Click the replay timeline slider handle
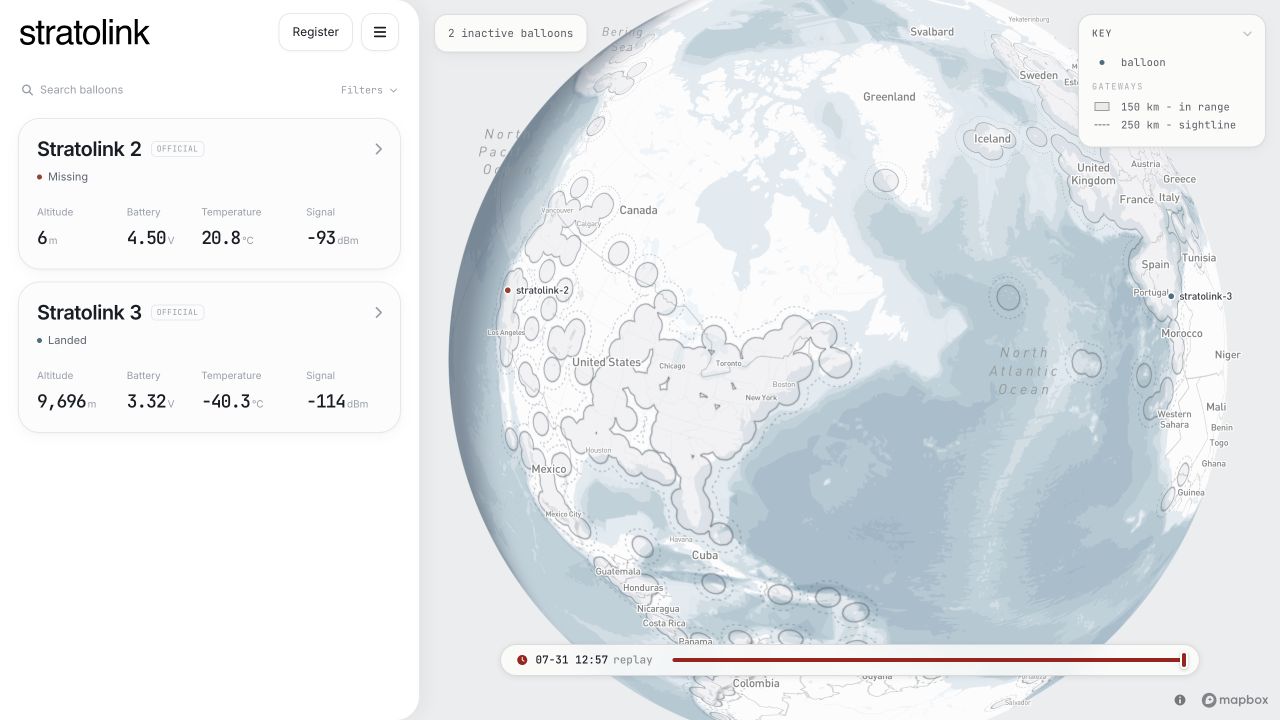This screenshot has width=1280, height=720. pos(1184,660)
